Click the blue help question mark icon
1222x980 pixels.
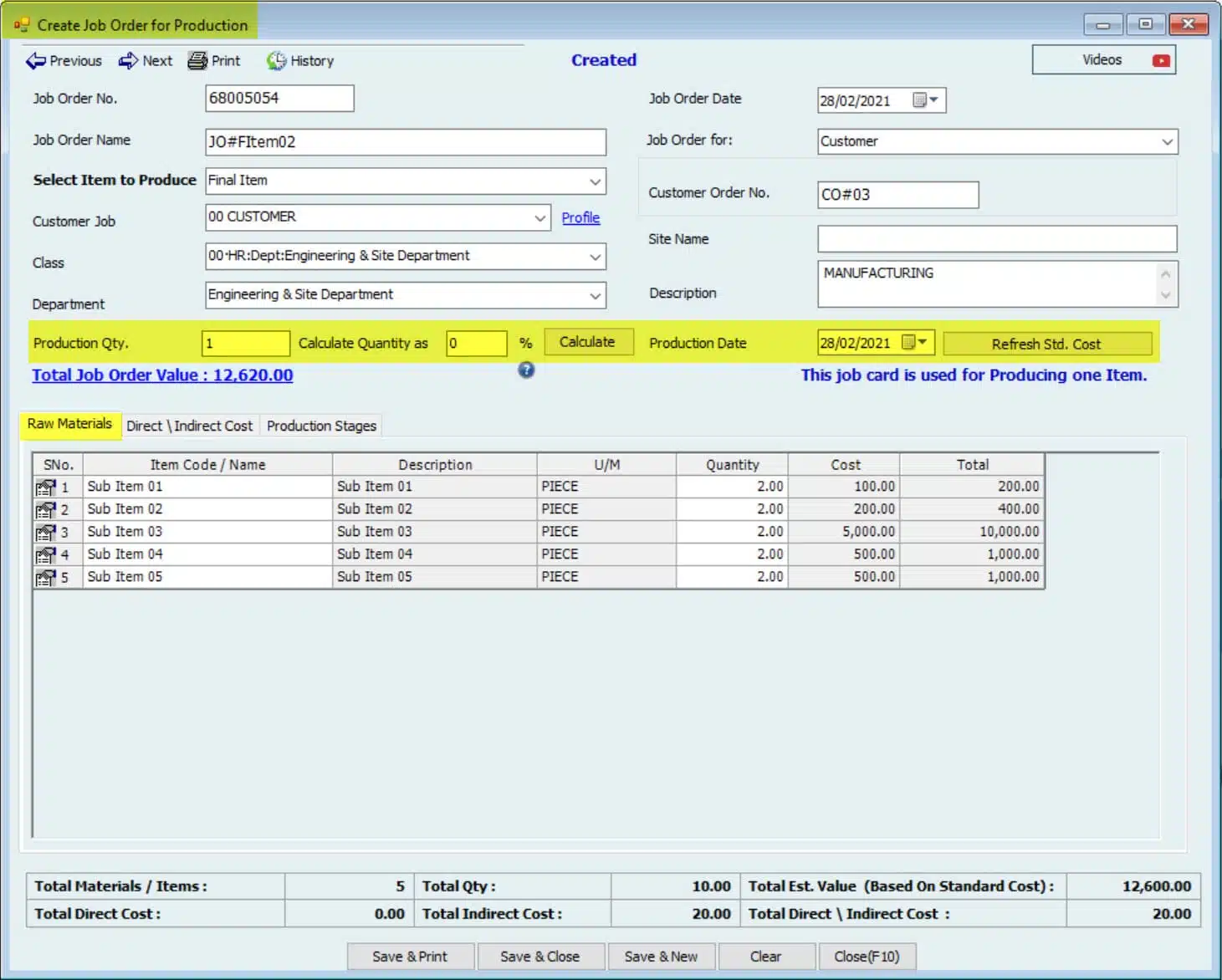[x=526, y=370]
